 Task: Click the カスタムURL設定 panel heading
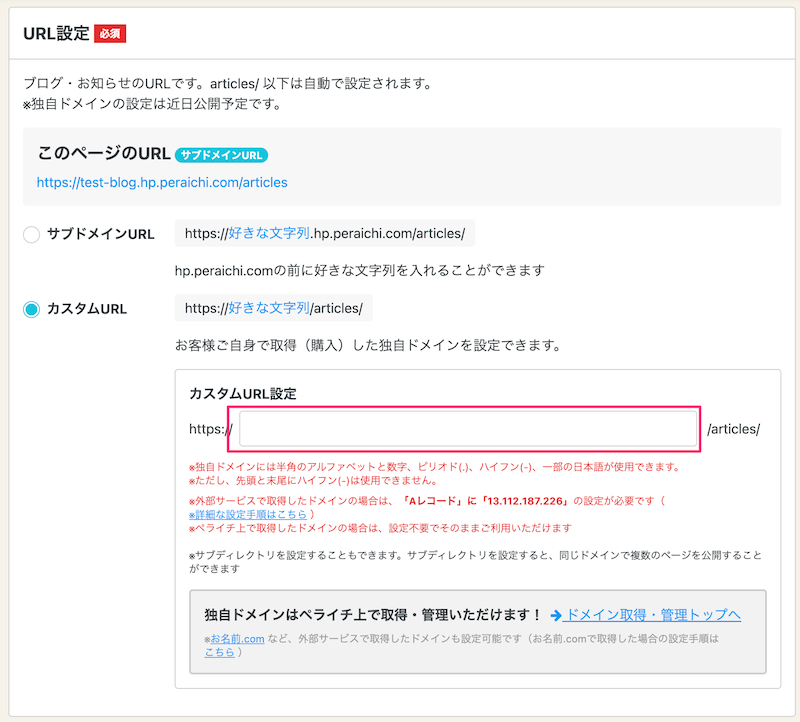click(242, 394)
